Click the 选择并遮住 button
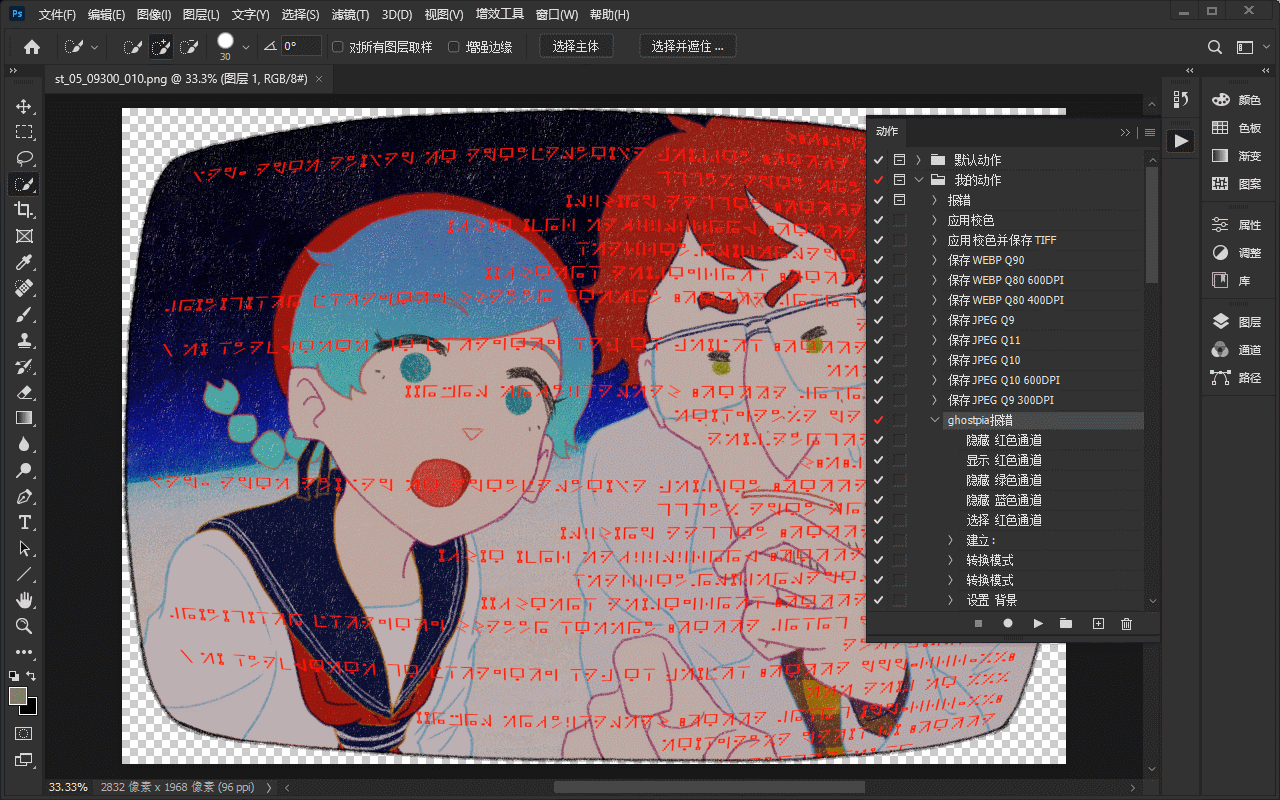This screenshot has width=1280, height=800. 688,47
